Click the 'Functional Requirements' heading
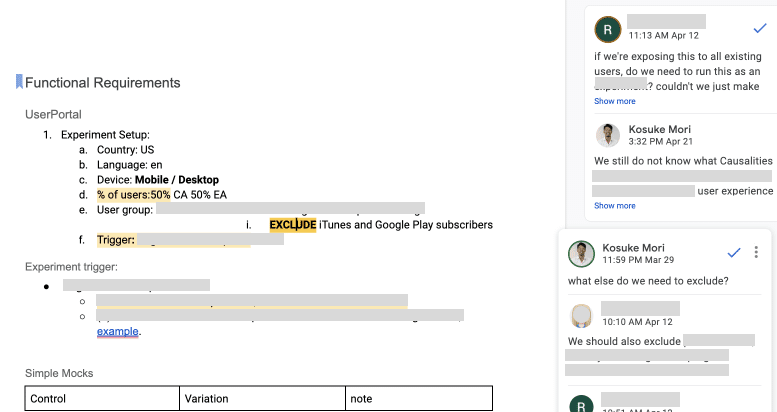 click(x=103, y=83)
